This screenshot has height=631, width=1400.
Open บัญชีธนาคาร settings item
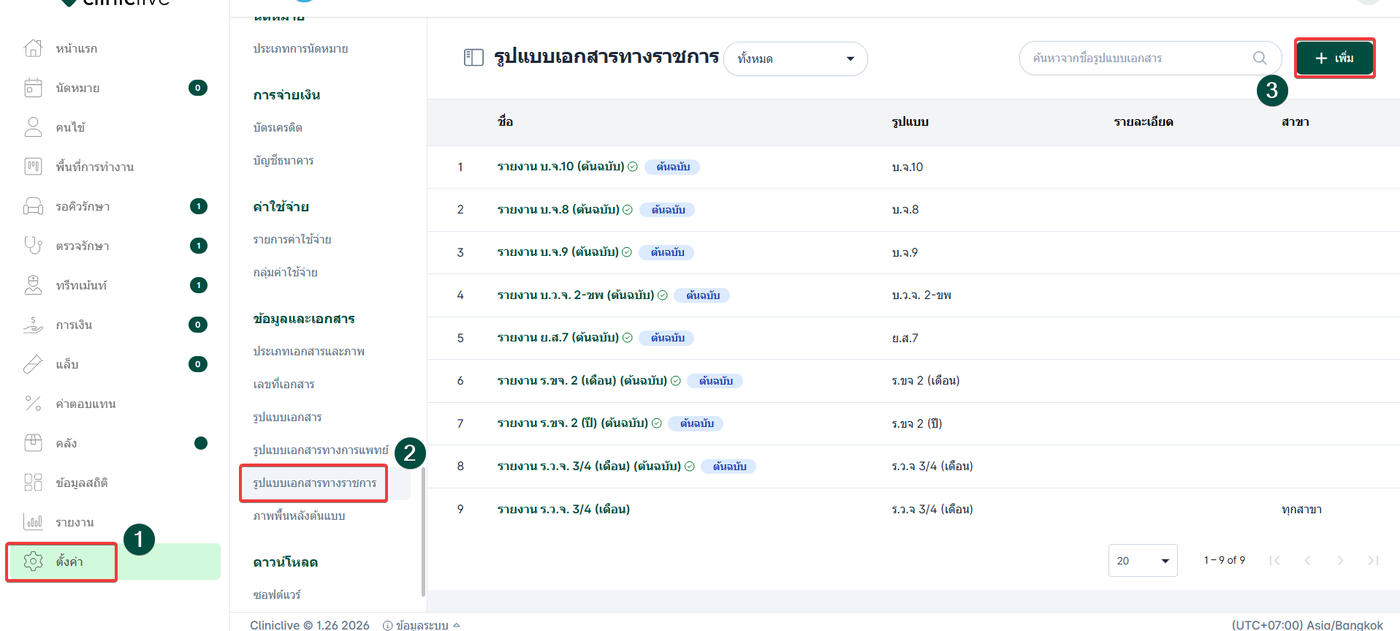tap(284, 160)
